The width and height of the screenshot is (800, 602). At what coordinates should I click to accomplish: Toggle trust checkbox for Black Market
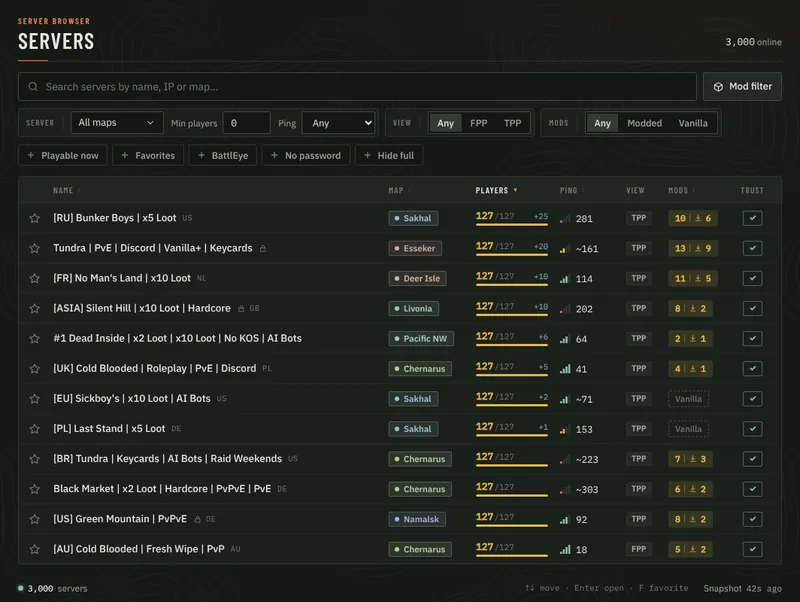753,489
